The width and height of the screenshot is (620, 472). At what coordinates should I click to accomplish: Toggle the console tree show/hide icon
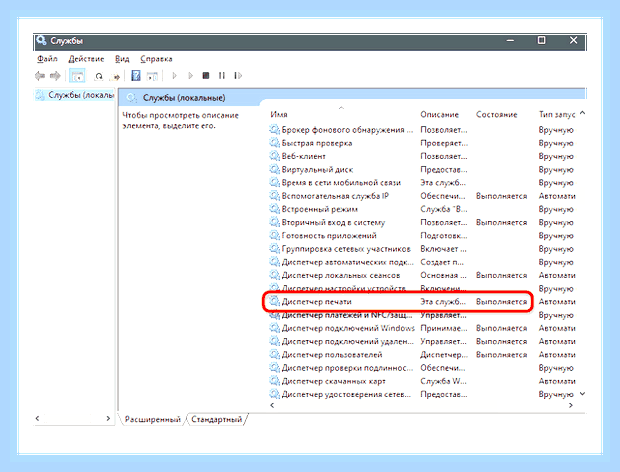click(x=77, y=76)
